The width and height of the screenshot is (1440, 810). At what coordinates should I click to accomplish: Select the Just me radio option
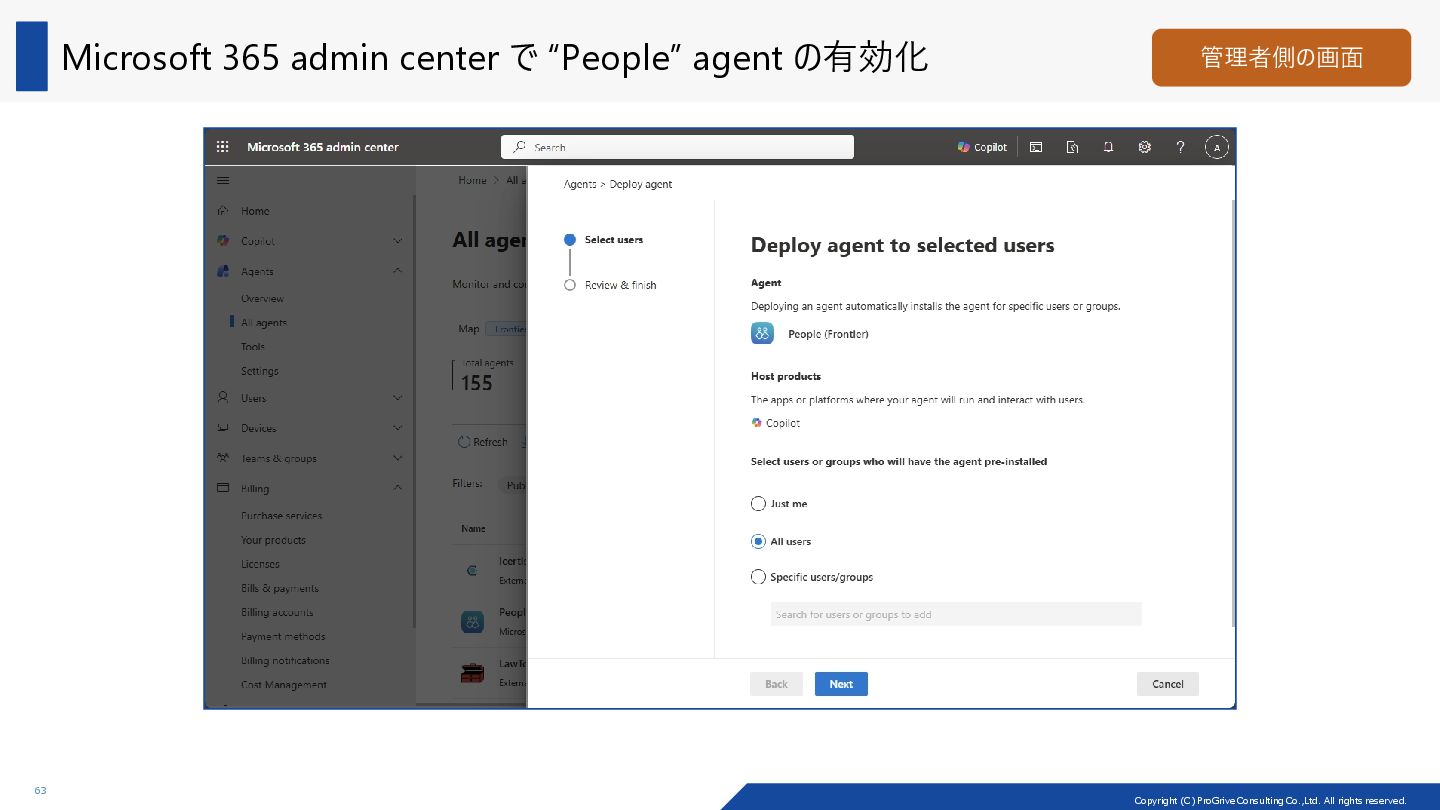(758, 504)
